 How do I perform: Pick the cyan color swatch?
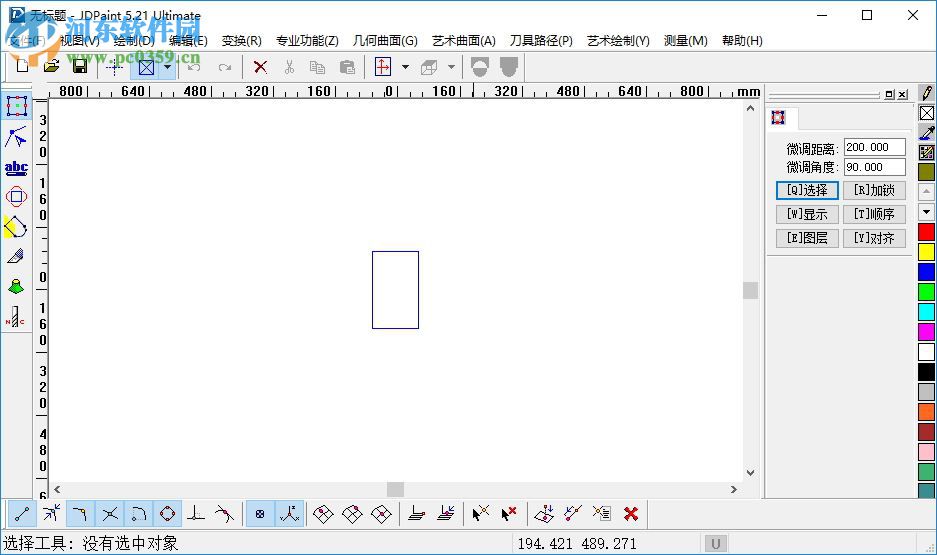point(926,312)
